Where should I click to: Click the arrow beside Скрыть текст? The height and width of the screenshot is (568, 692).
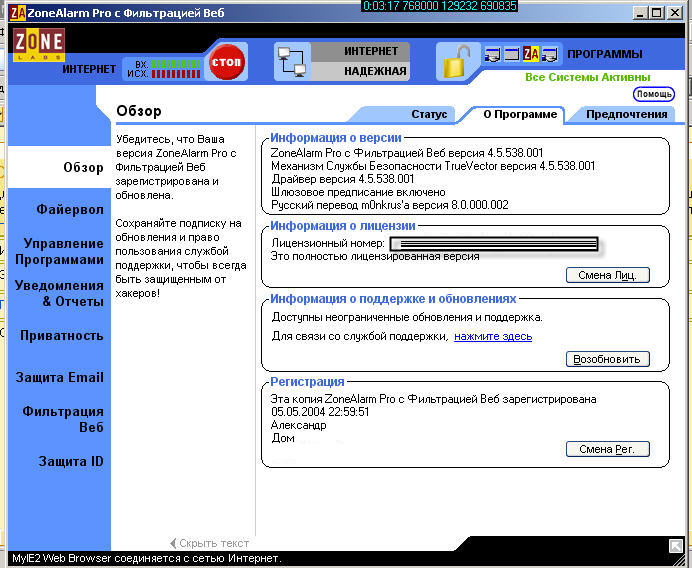coord(173,543)
